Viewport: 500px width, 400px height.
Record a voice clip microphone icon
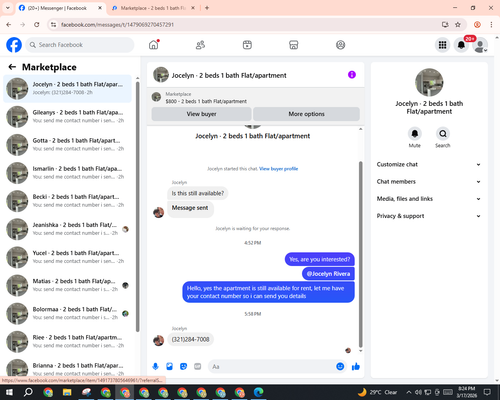click(155, 367)
